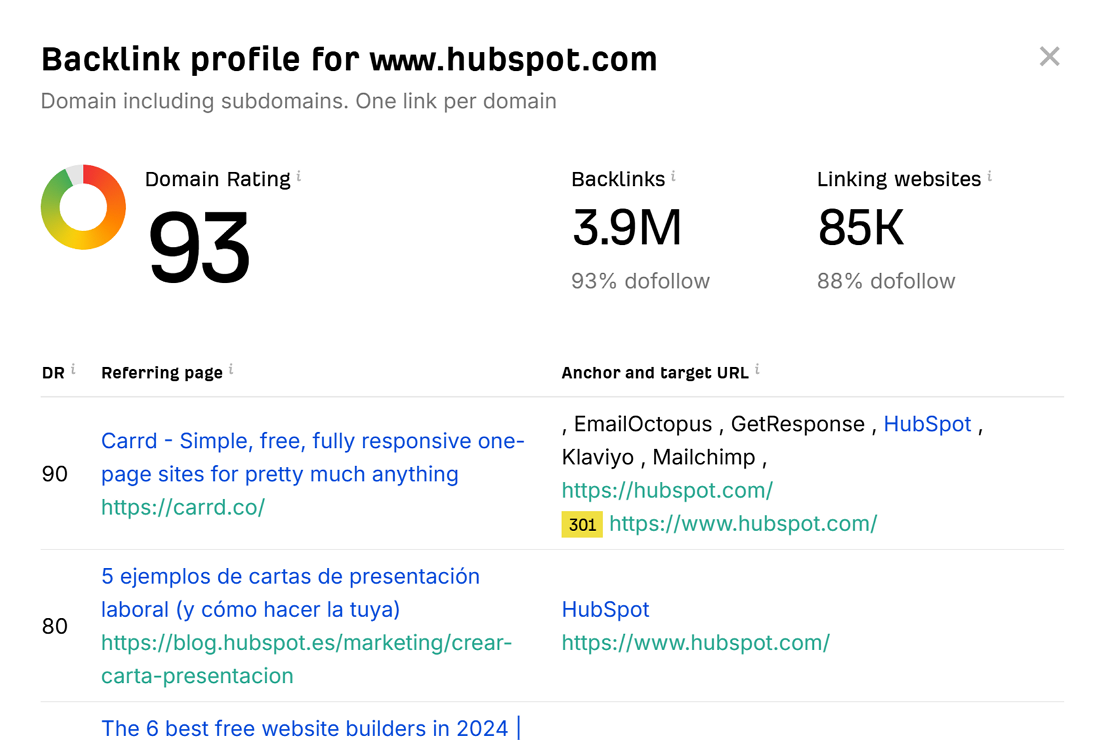Click the 'Referring page' column header
The image size is (1100, 740).
pyautogui.click(x=162, y=373)
